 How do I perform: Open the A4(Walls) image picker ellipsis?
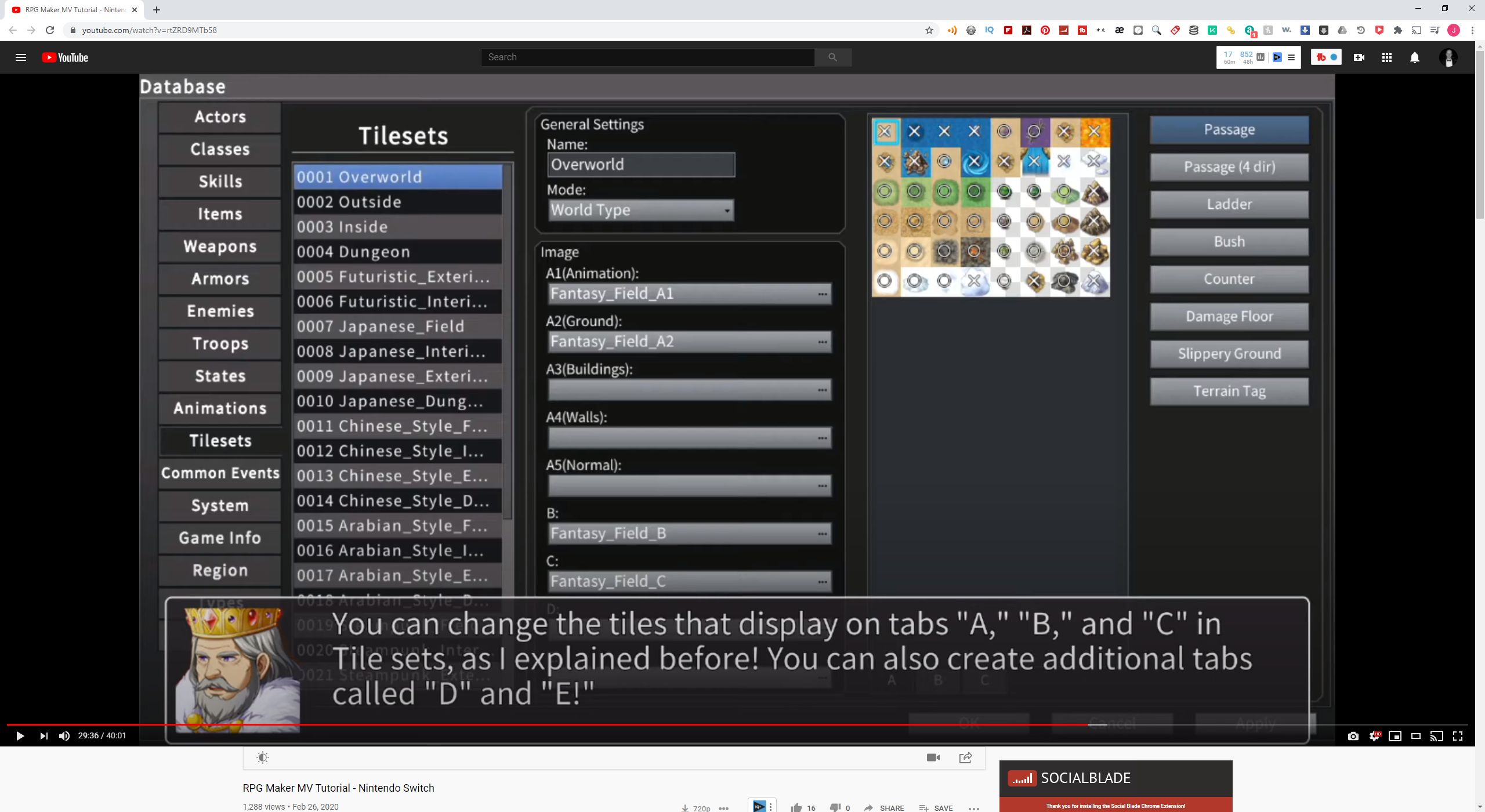pyautogui.click(x=823, y=438)
